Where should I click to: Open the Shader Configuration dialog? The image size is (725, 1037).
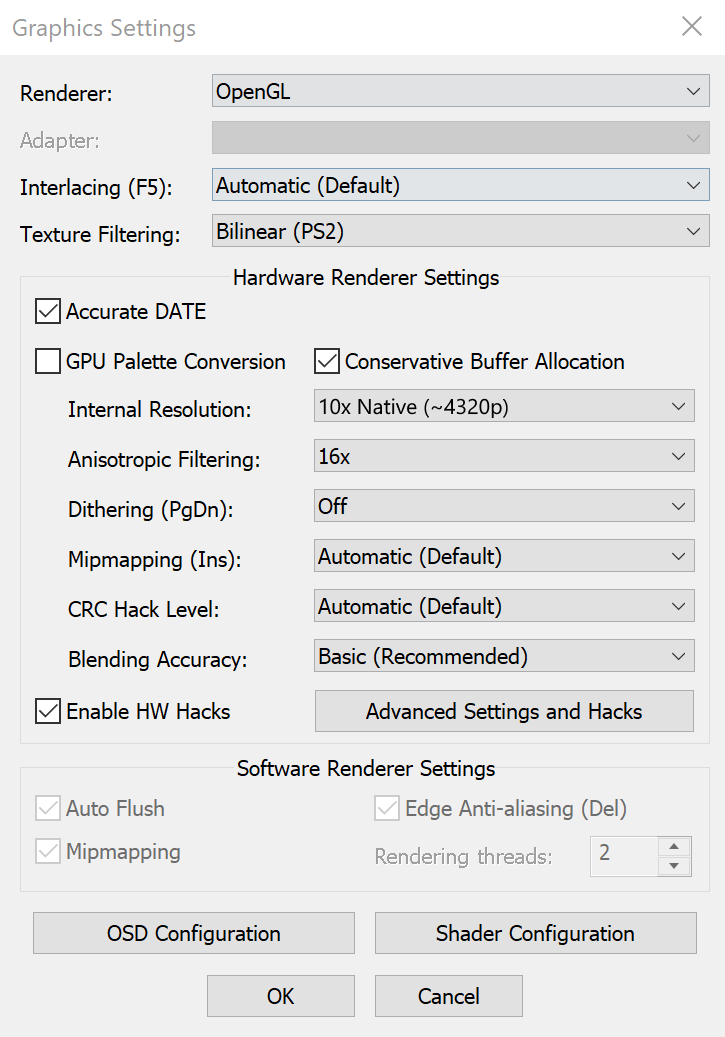(x=535, y=933)
